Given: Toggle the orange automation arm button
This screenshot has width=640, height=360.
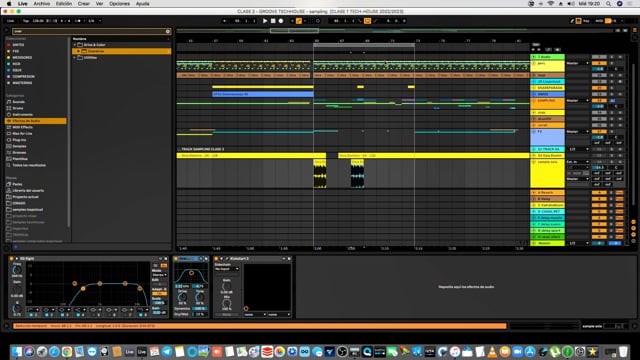Looking at the screenshot, I should coord(299,21).
